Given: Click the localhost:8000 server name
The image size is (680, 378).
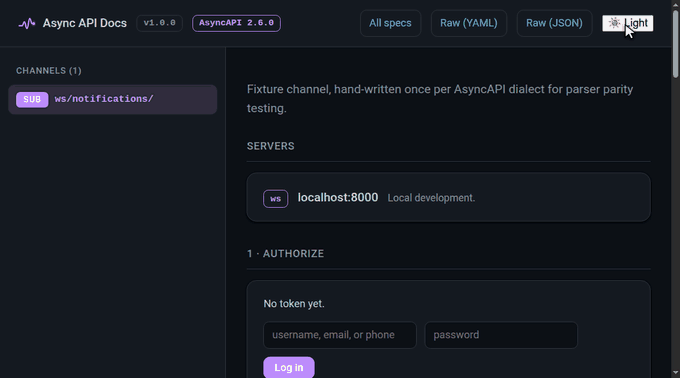Looking at the screenshot, I should click(x=338, y=198).
